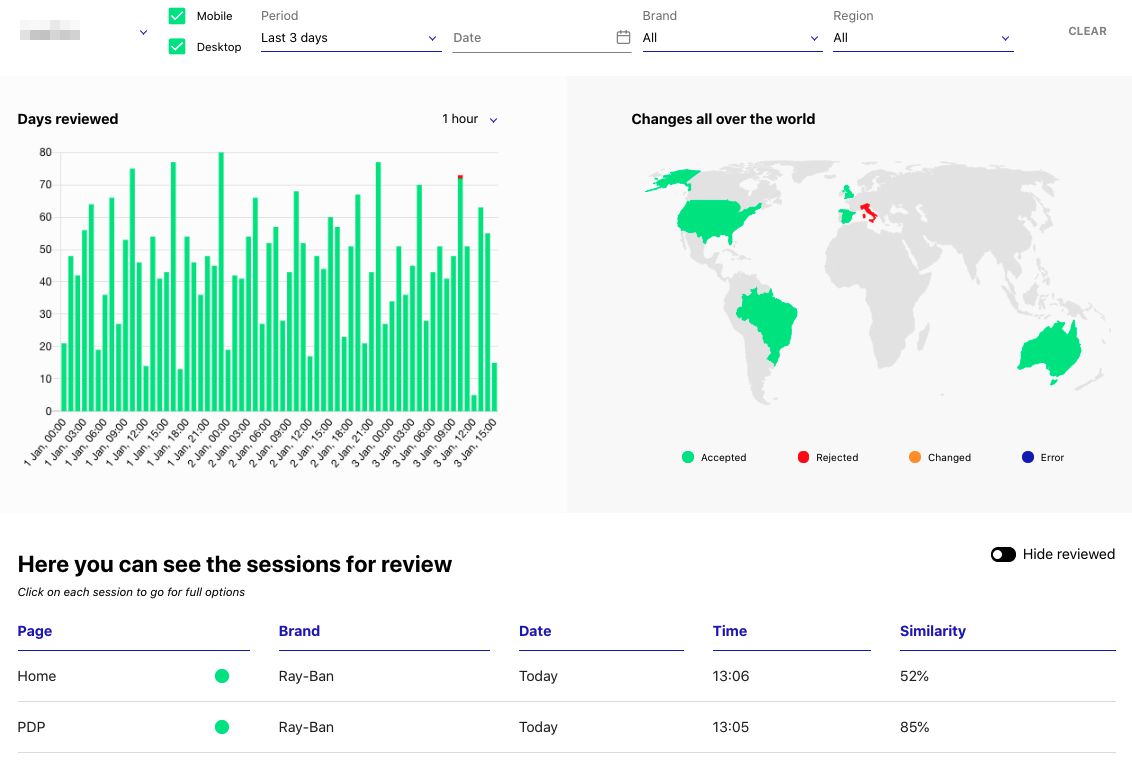The image size is (1132, 761).
Task: Open the Period dropdown showing Last 3 days
Action: [350, 38]
